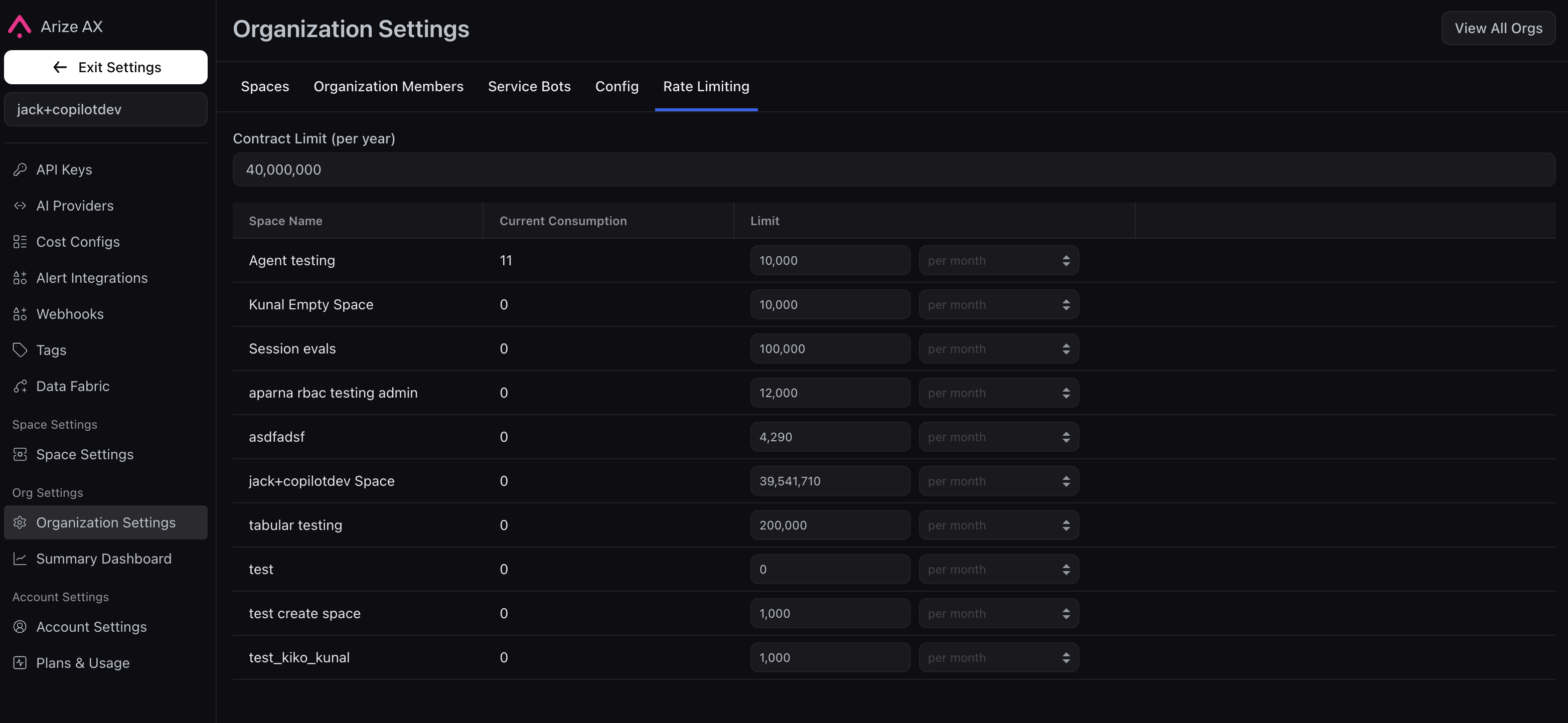Click the Exit Settings button

(x=106, y=67)
